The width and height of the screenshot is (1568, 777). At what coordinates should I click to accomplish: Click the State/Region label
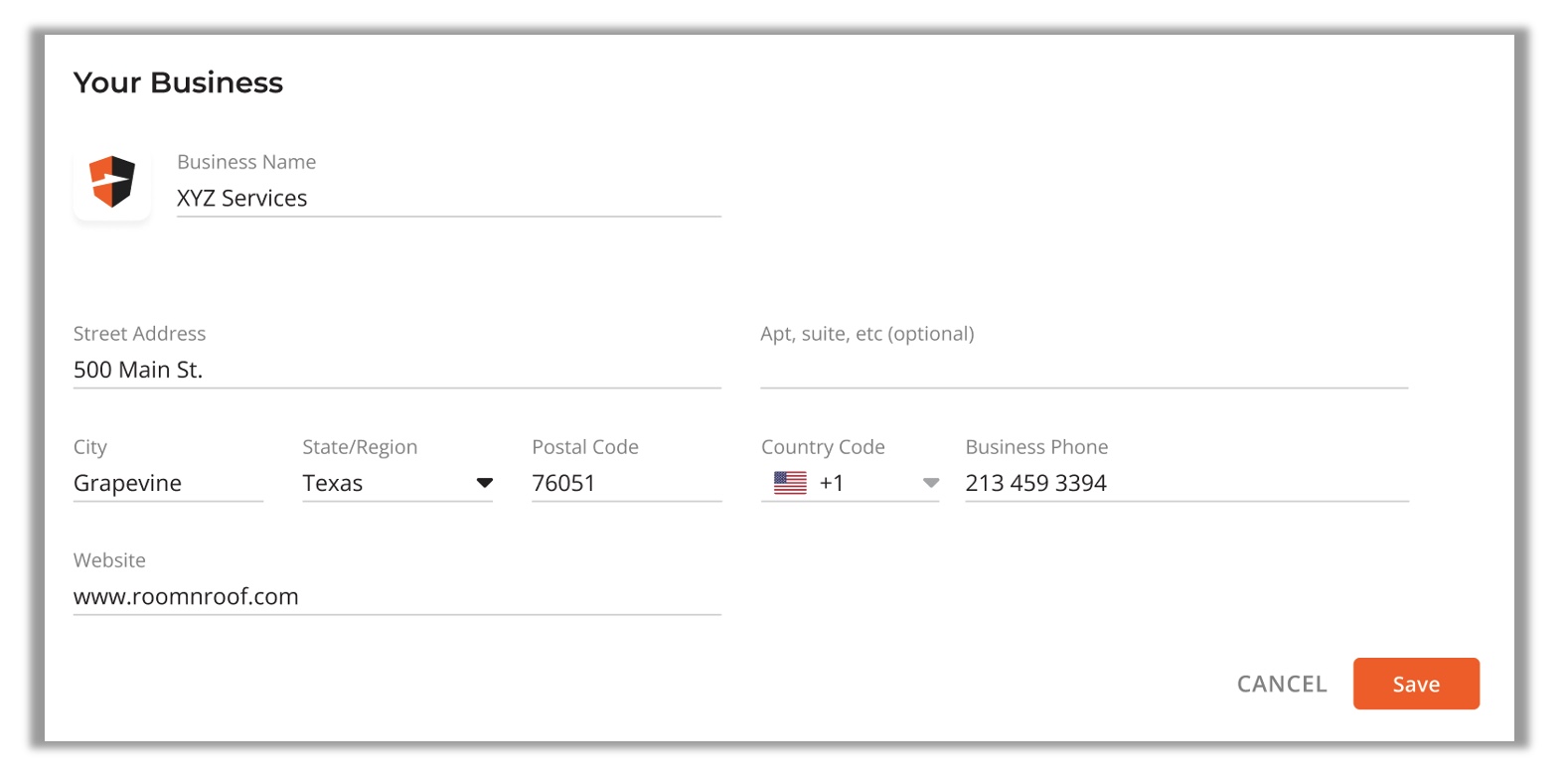[360, 447]
